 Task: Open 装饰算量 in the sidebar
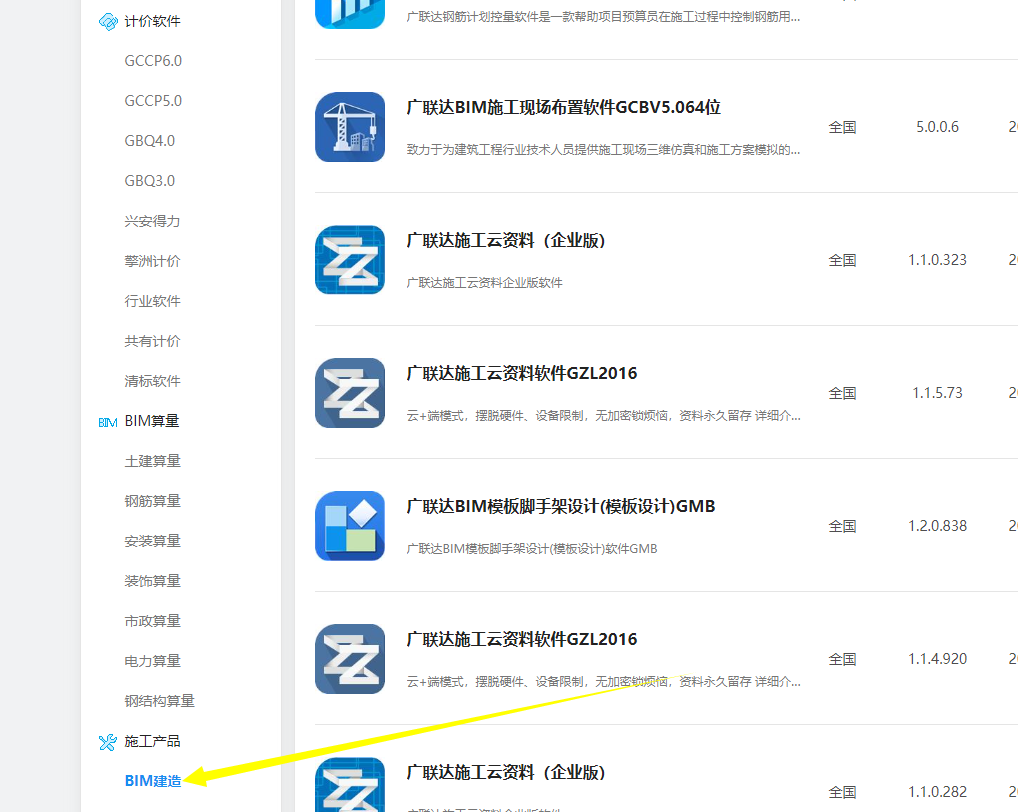(x=153, y=582)
